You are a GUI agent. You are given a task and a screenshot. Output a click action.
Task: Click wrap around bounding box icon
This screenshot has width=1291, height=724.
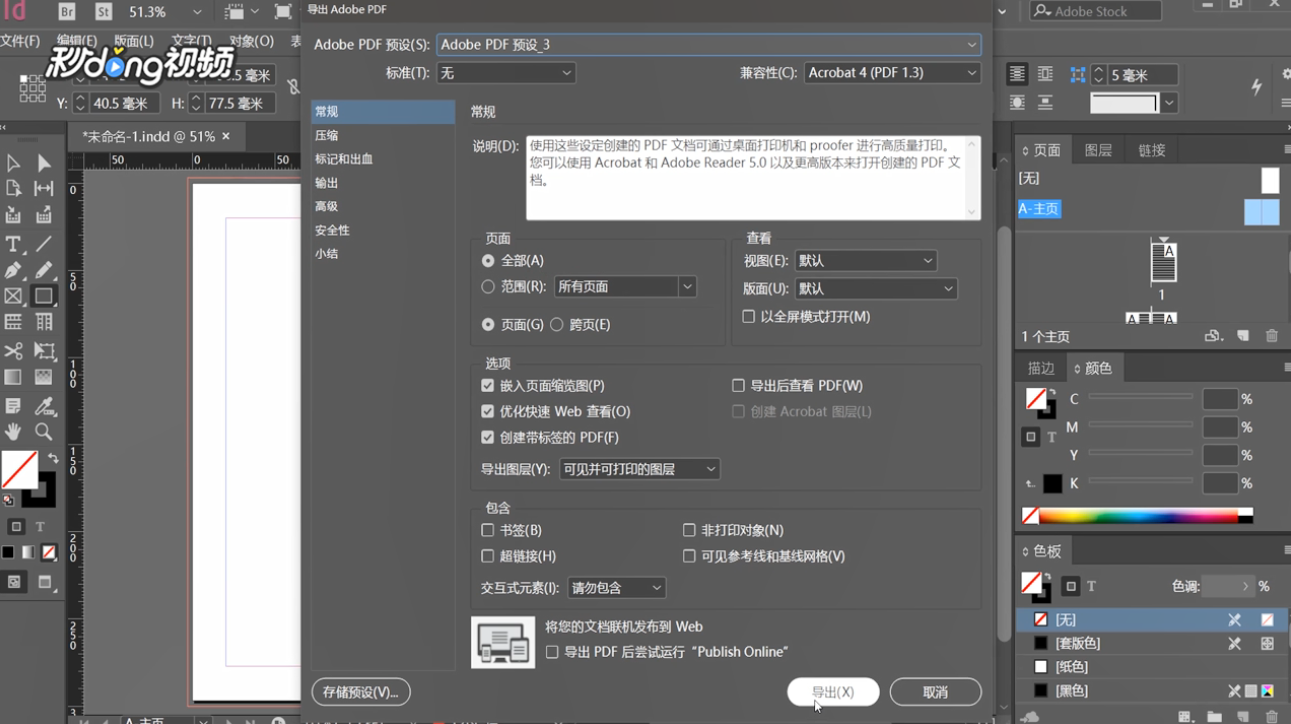(1045, 74)
